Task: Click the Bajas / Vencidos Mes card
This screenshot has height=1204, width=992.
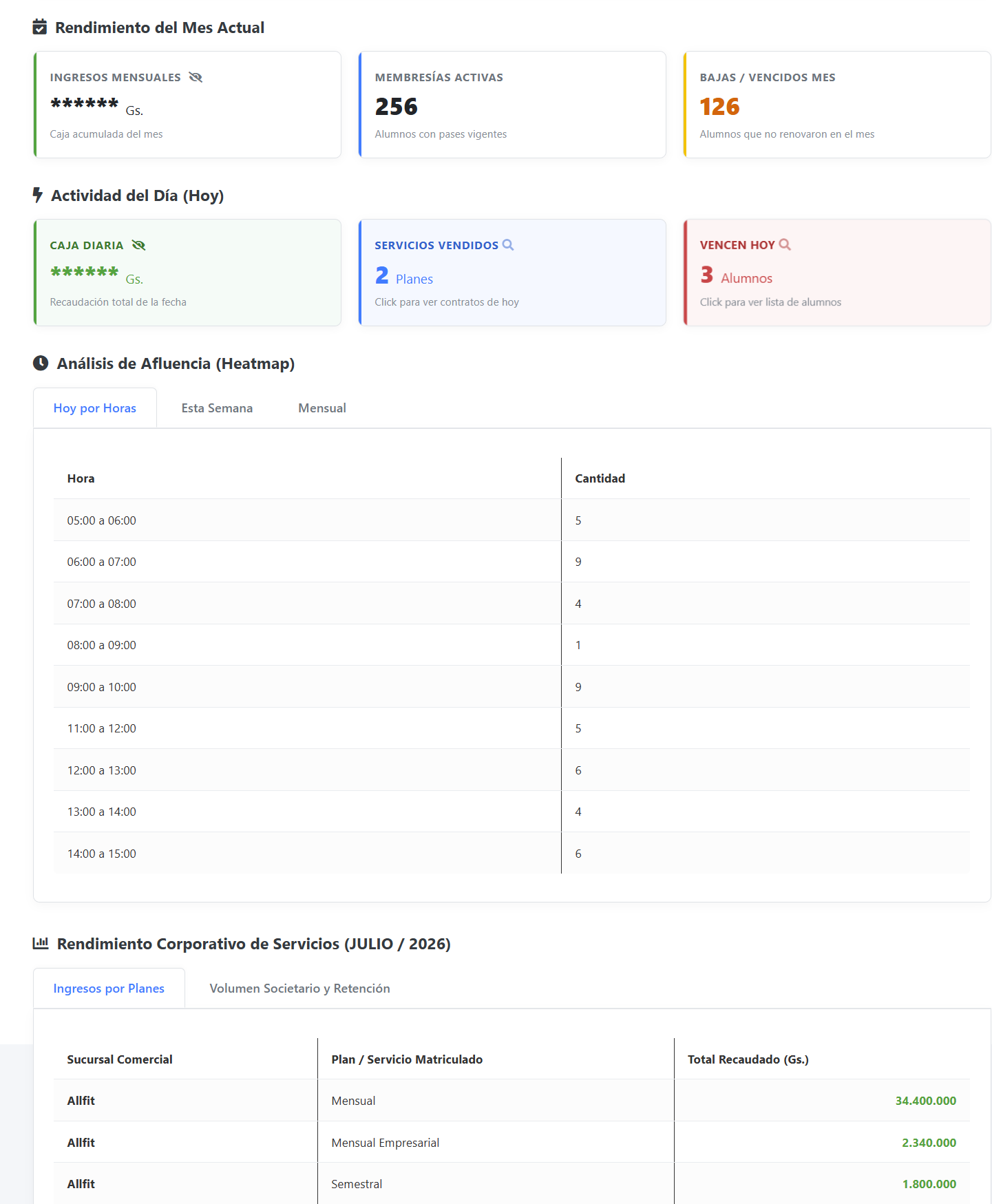Action: tap(837, 105)
